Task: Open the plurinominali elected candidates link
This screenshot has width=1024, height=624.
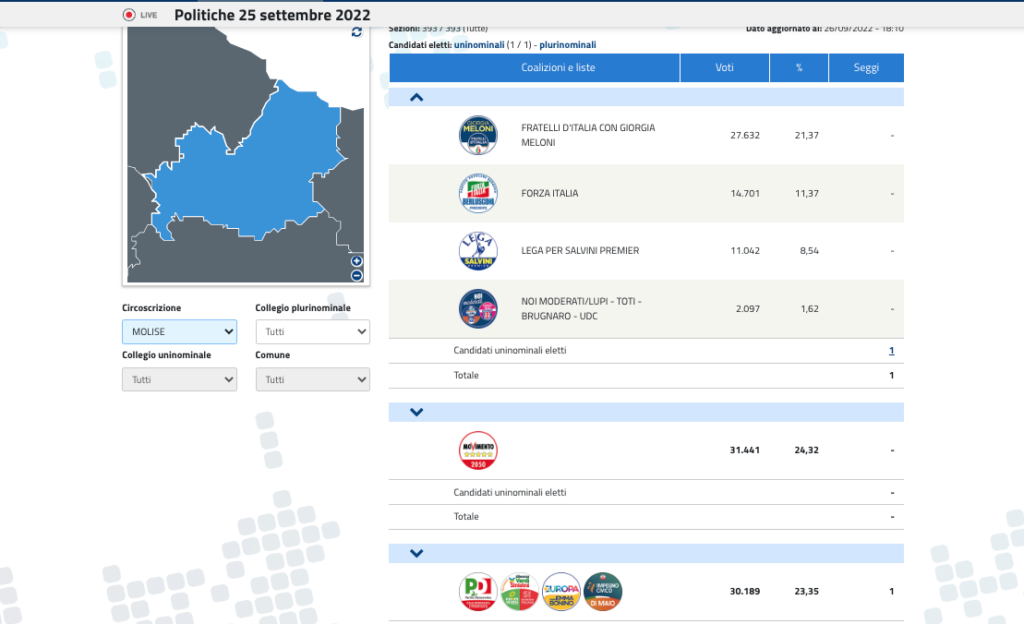Action: pos(568,45)
